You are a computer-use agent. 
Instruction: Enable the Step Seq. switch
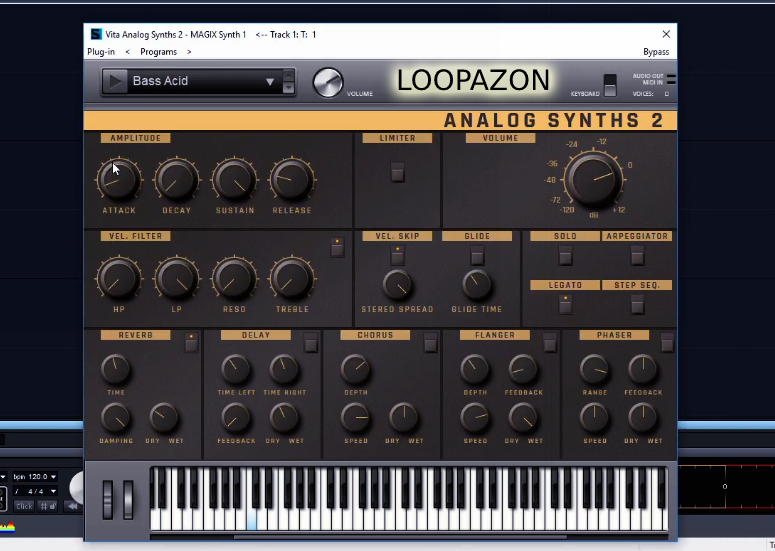637,304
